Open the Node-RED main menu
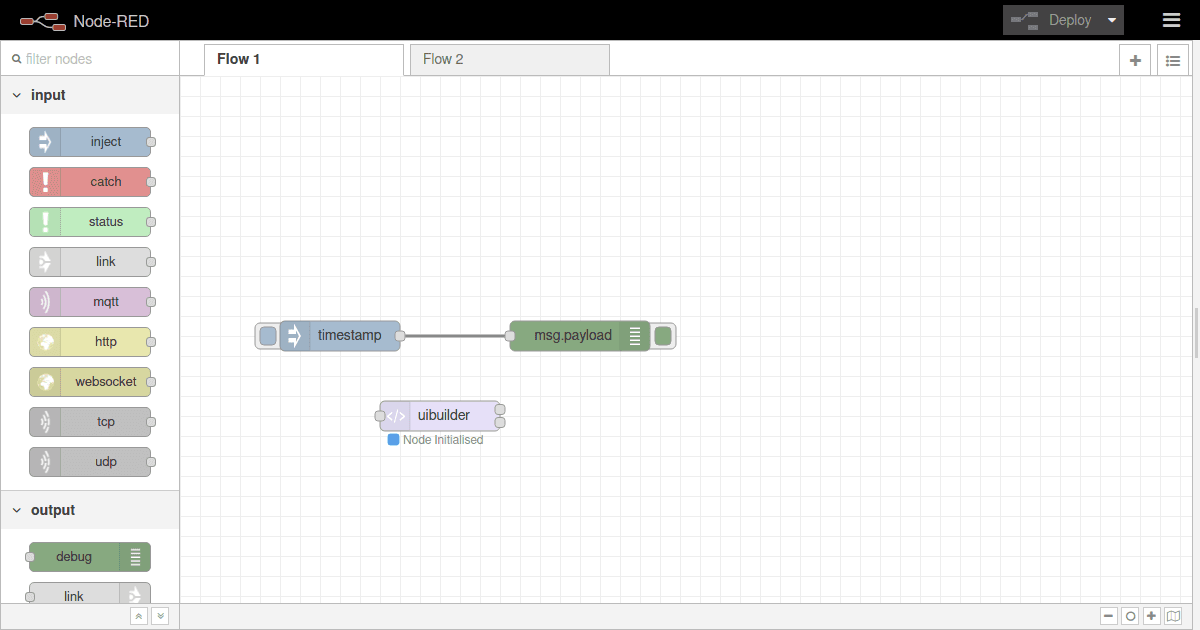Image resolution: width=1200 pixels, height=630 pixels. point(1171,20)
